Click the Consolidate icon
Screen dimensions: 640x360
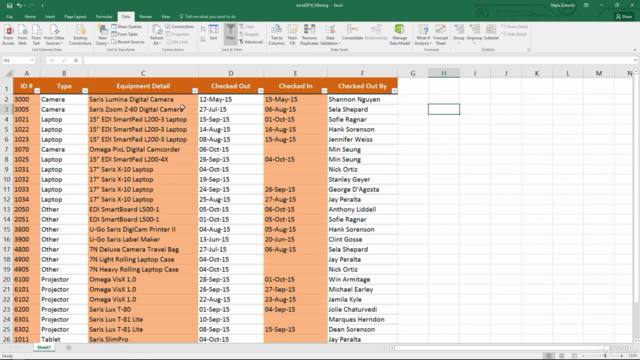click(352, 33)
